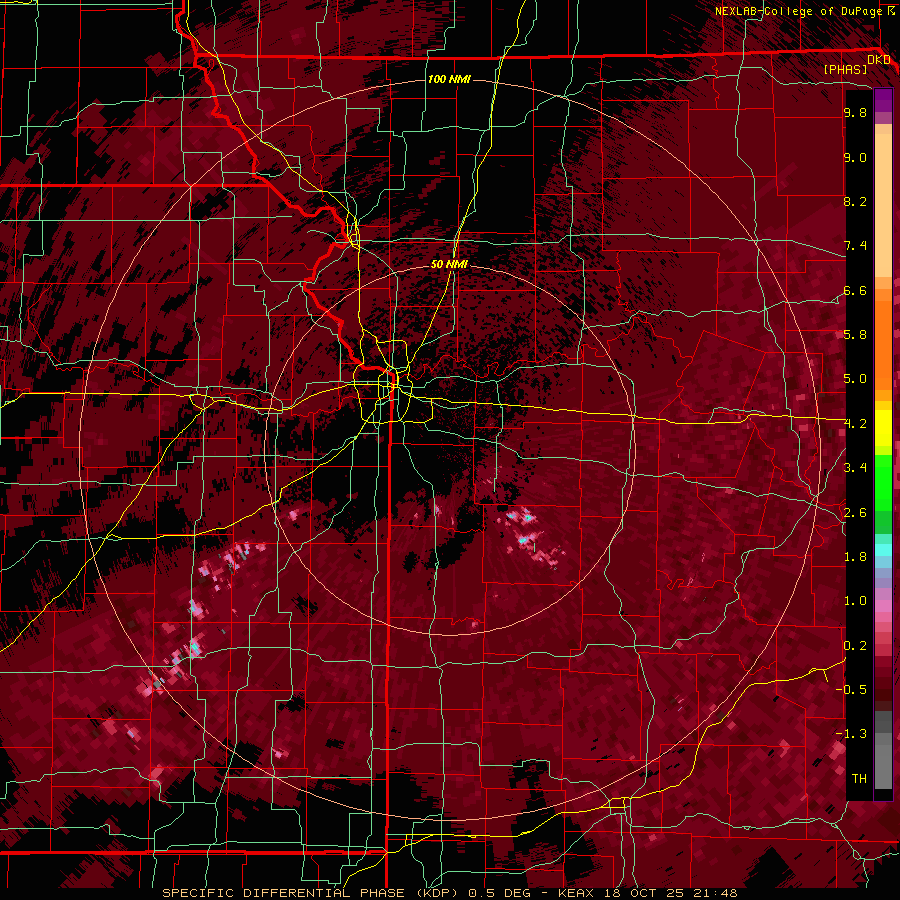Click the purple top segment of the color bar
Image resolution: width=900 pixels, height=900 pixels.
tap(883, 100)
